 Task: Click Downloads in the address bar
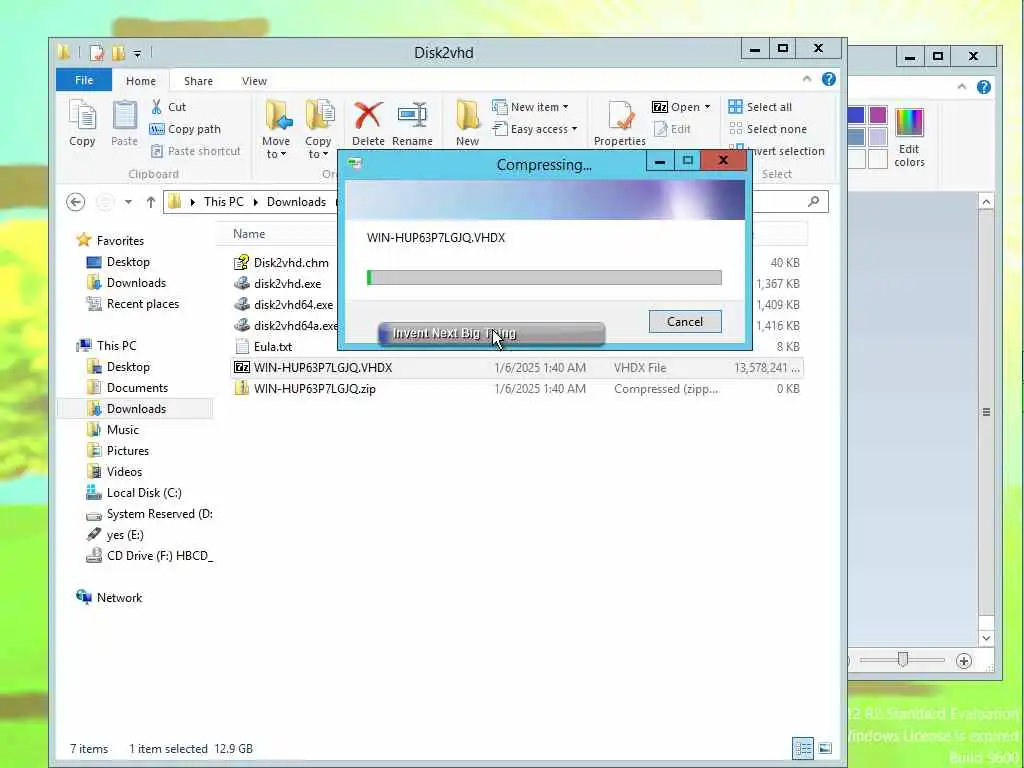click(296, 202)
